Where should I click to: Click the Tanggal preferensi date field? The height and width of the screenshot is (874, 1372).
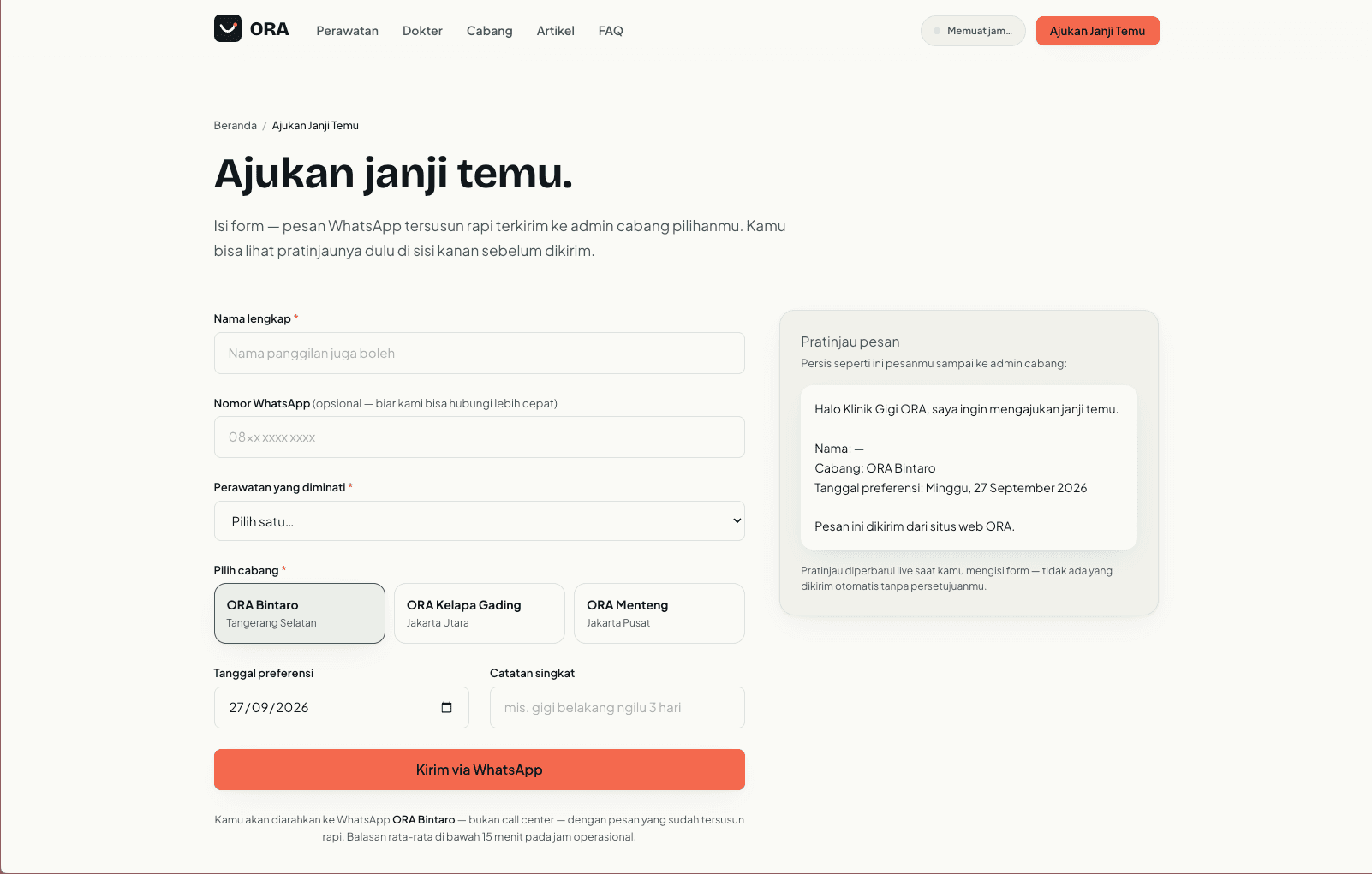click(341, 708)
